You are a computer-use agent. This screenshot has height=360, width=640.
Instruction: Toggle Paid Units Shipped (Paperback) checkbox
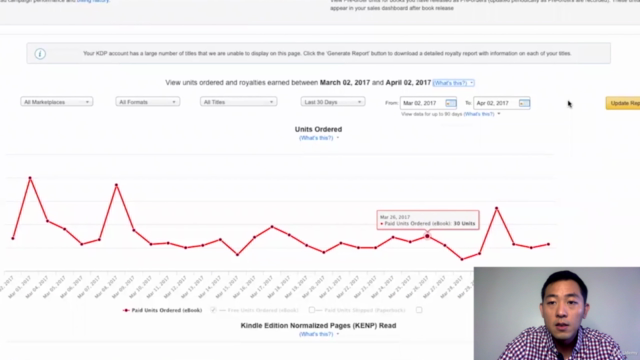(x=312, y=310)
